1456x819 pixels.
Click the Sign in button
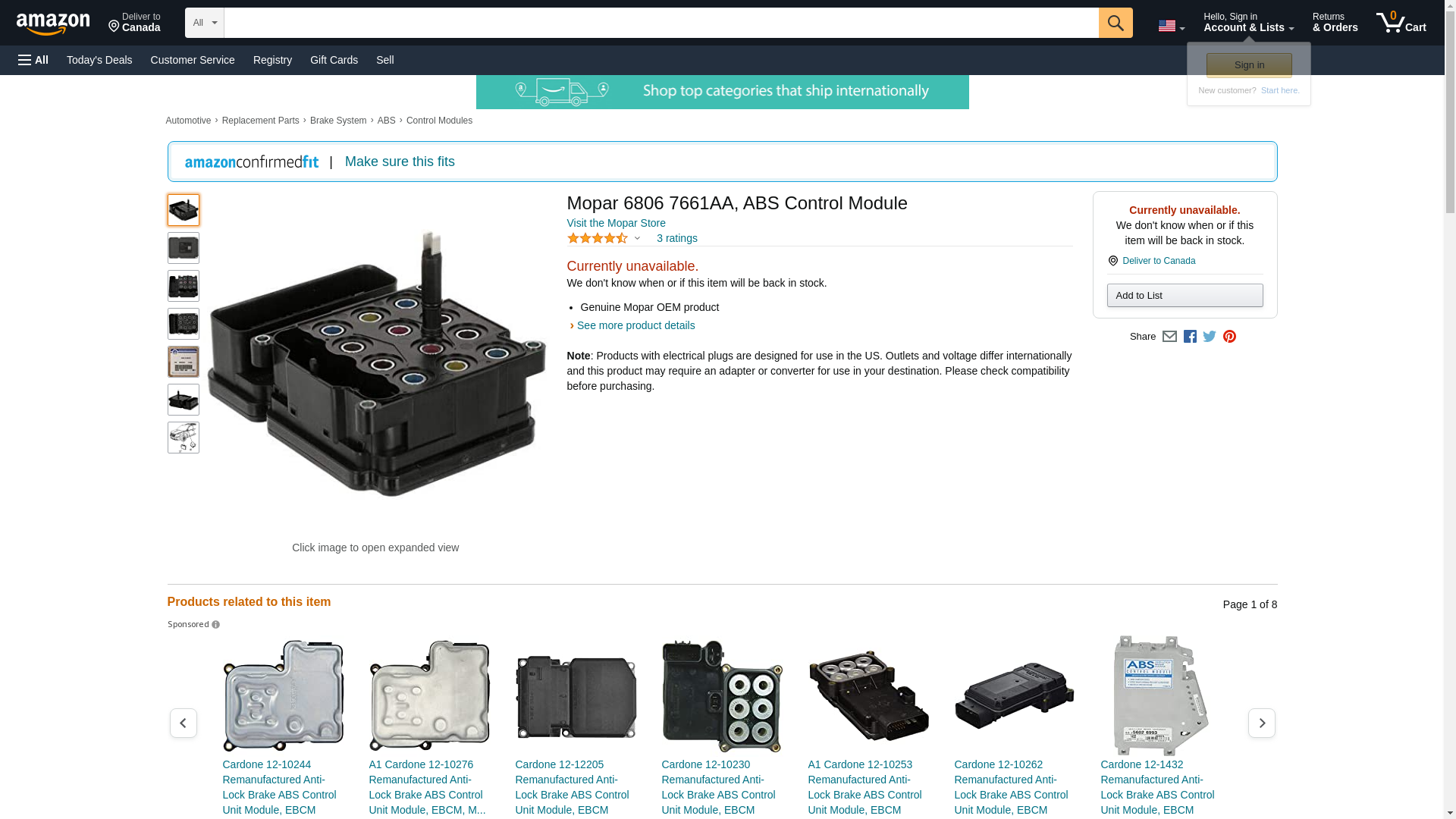1249,65
